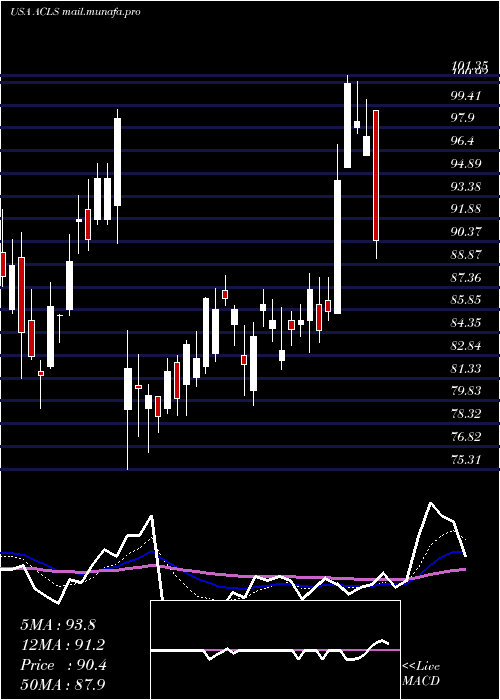
Task: Select the 79.83 price axis label
Action: click(466, 391)
